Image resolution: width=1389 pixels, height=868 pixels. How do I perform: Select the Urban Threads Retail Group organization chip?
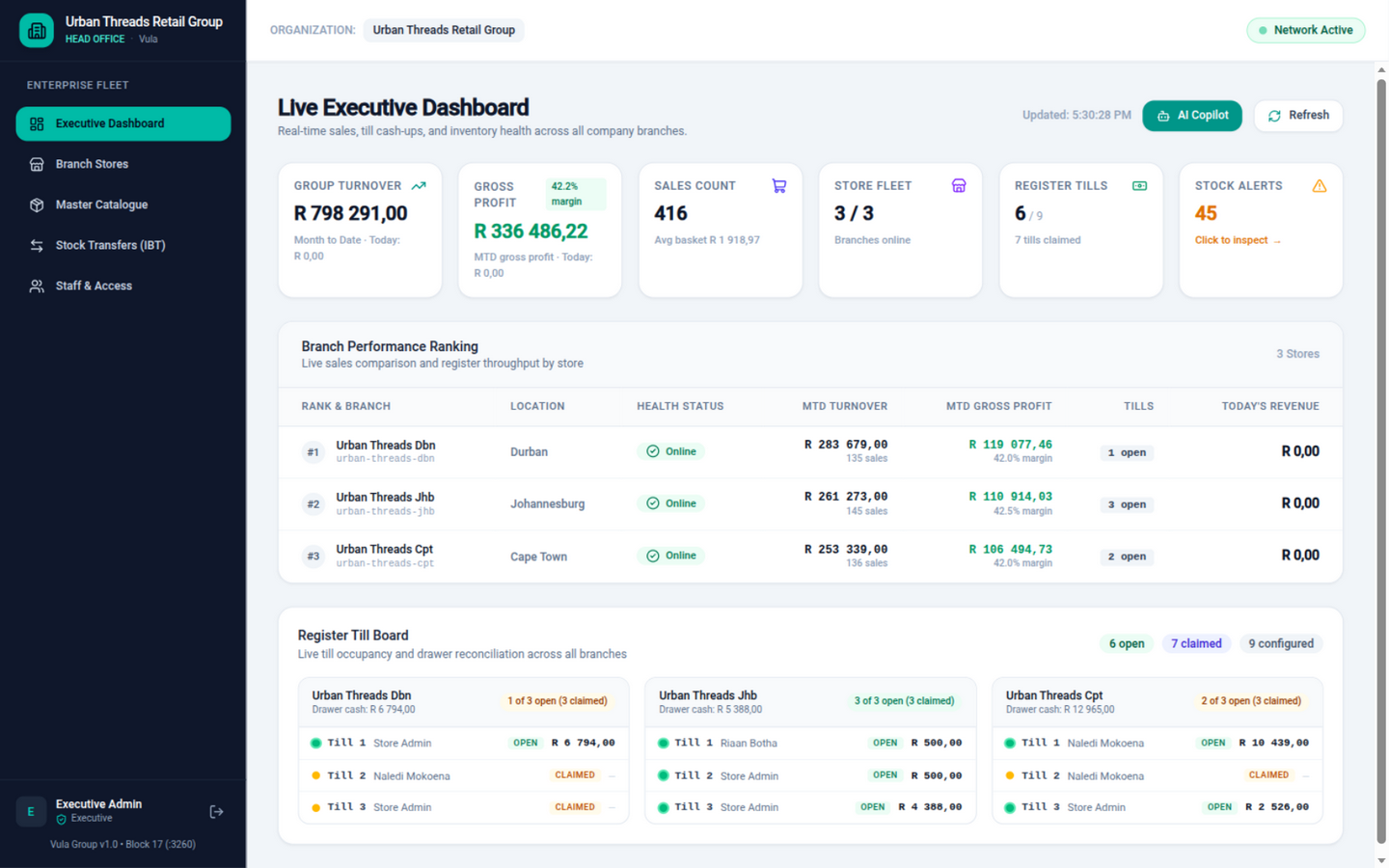(444, 30)
